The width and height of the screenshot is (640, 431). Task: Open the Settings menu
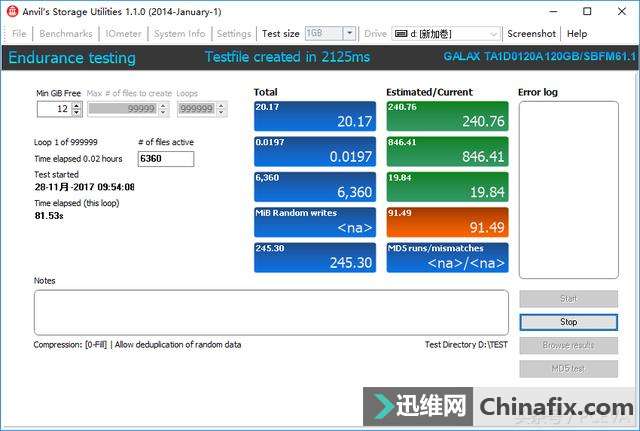[234, 34]
